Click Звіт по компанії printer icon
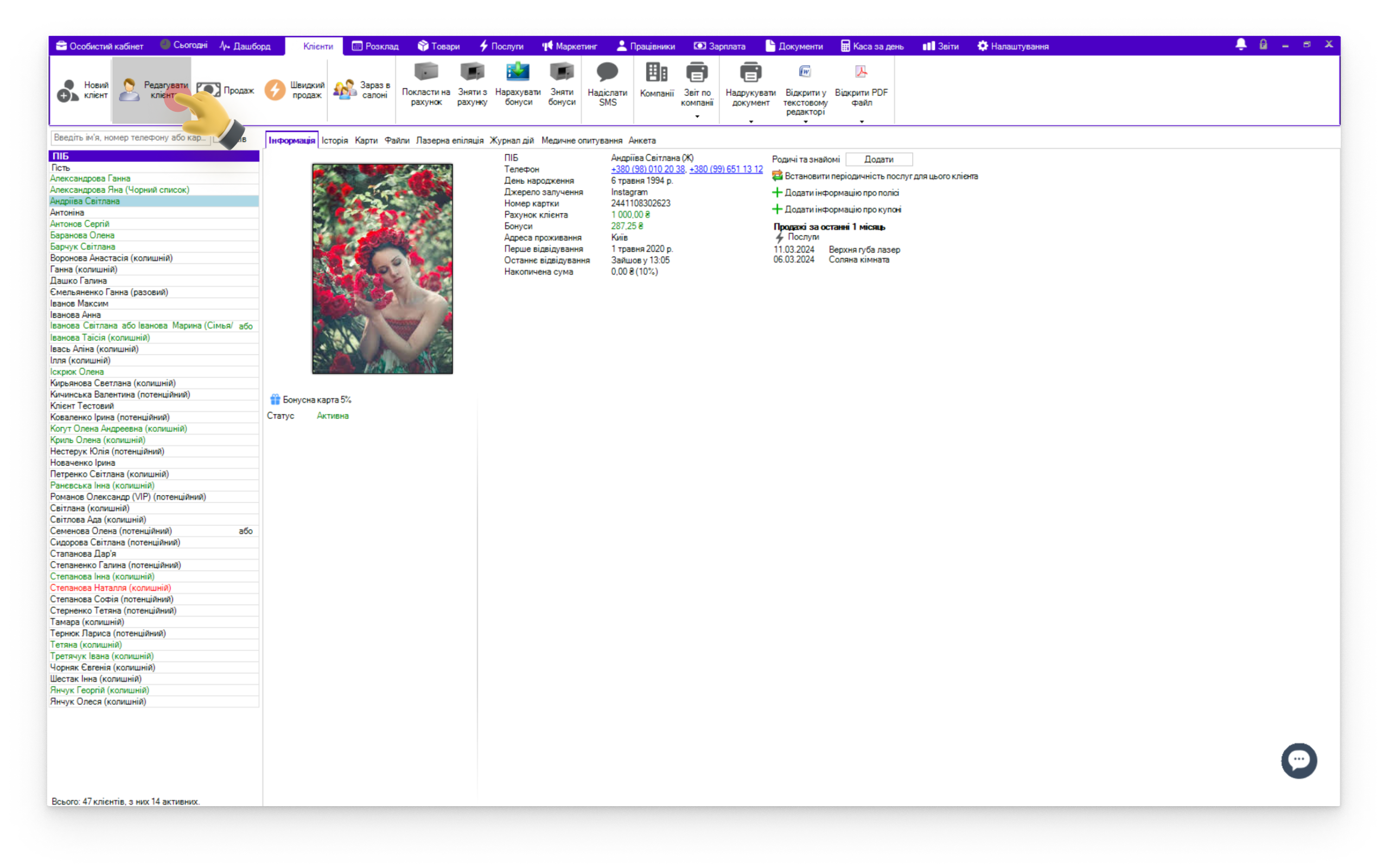Image resolution: width=1389 pixels, height=868 pixels. point(697,73)
